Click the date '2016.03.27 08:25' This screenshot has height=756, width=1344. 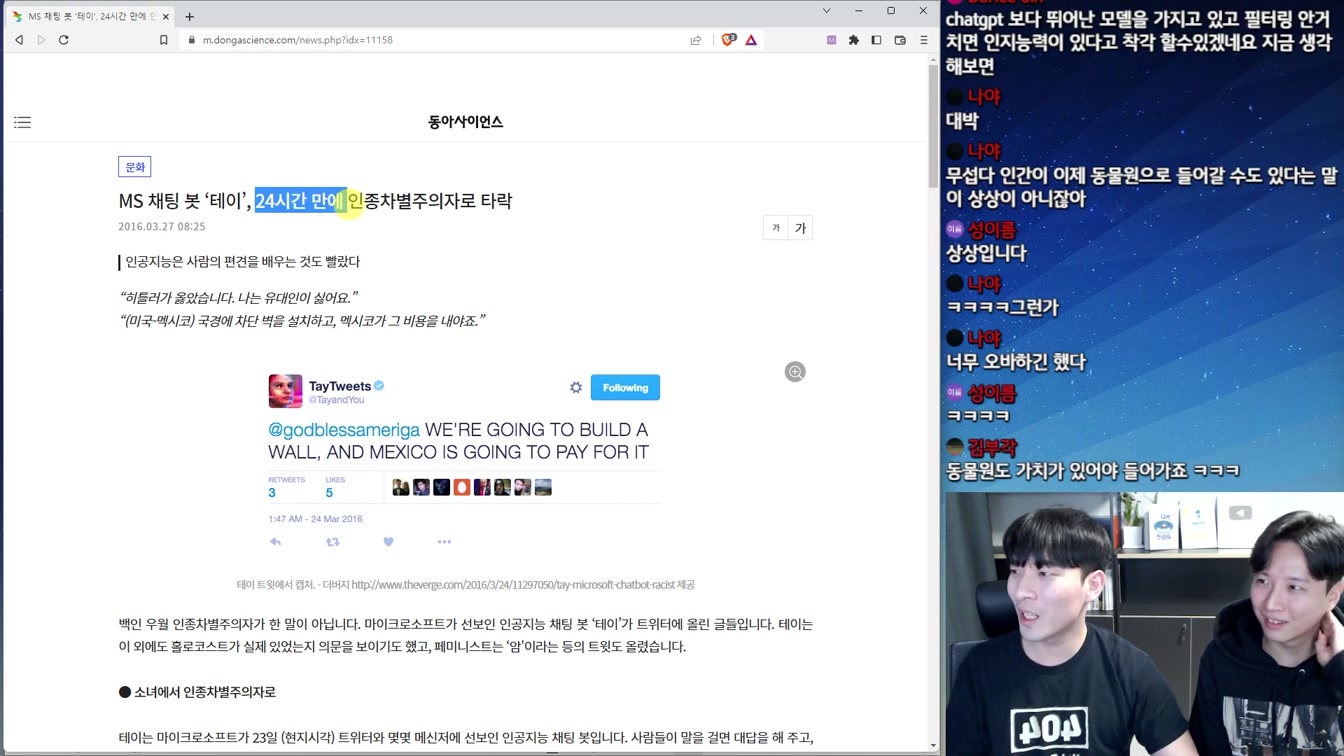click(162, 227)
